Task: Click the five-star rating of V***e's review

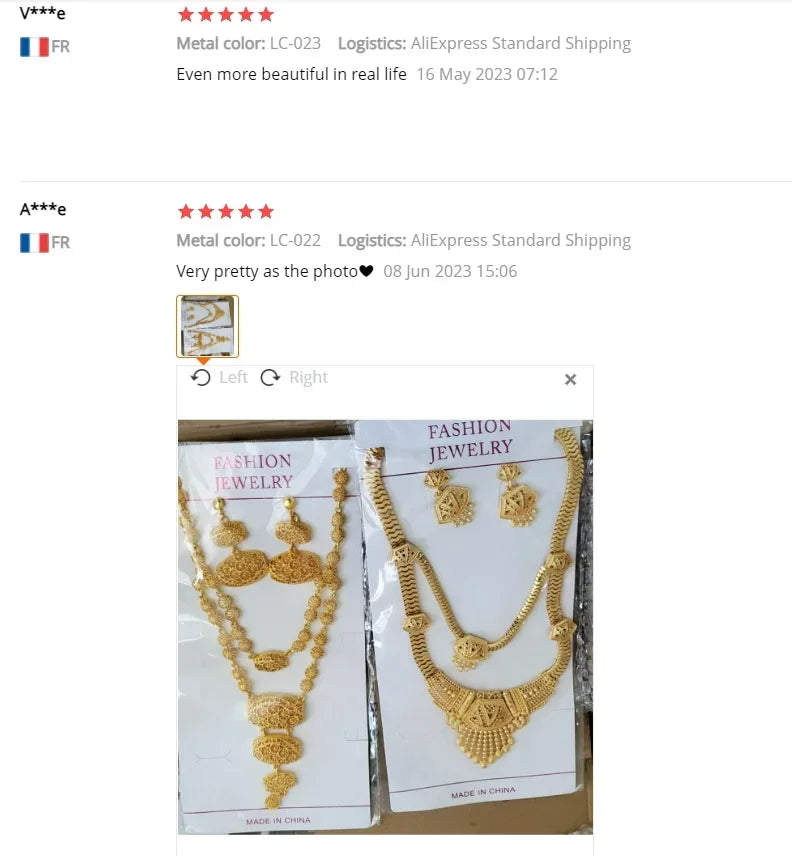Action: 225,15
